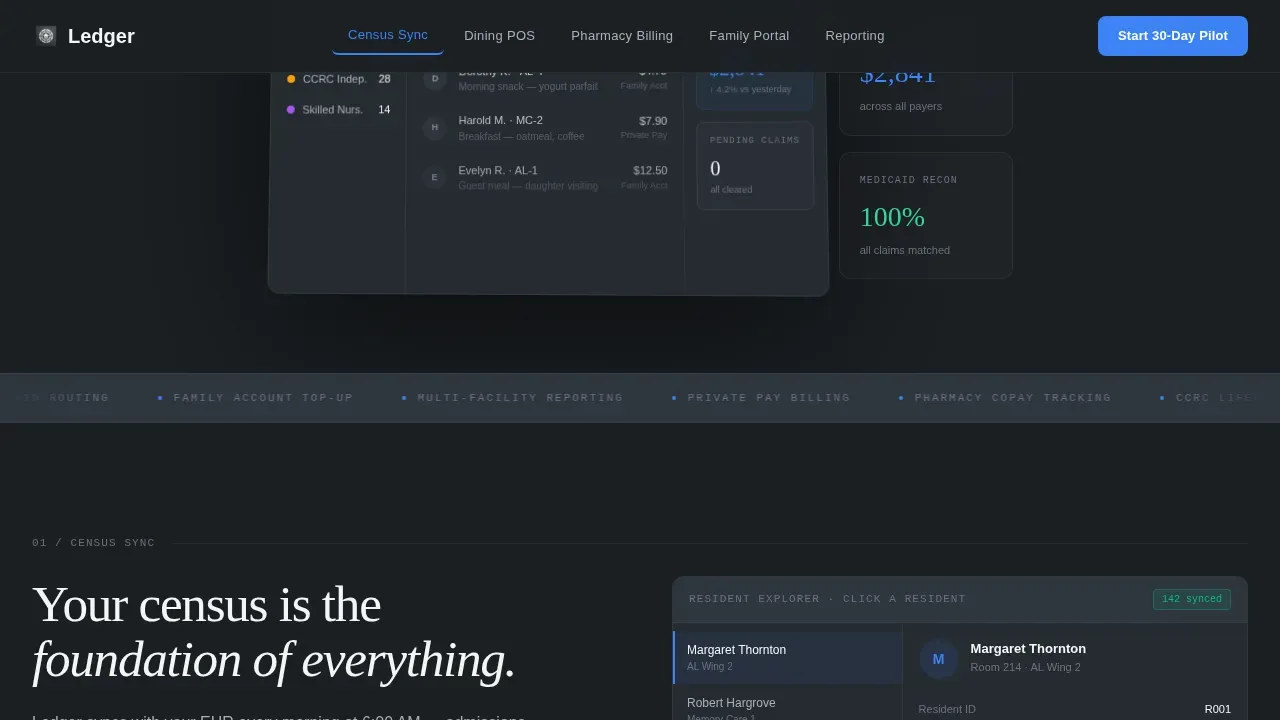Click the Medicaid Recon 100% card

click(926, 215)
